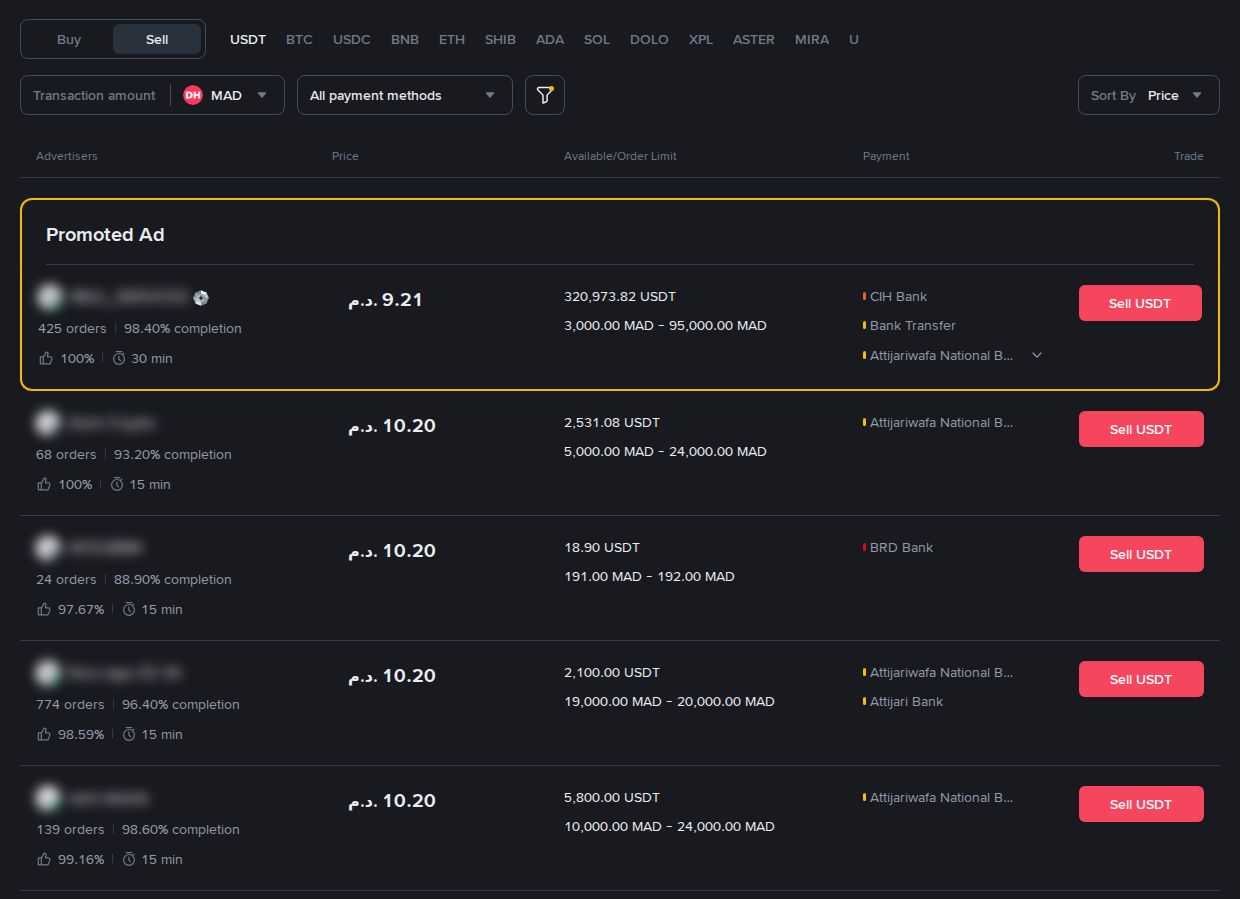The image size is (1240, 899).
Task: Click the 320,973.82 USDT available amount
Action: [620, 297]
